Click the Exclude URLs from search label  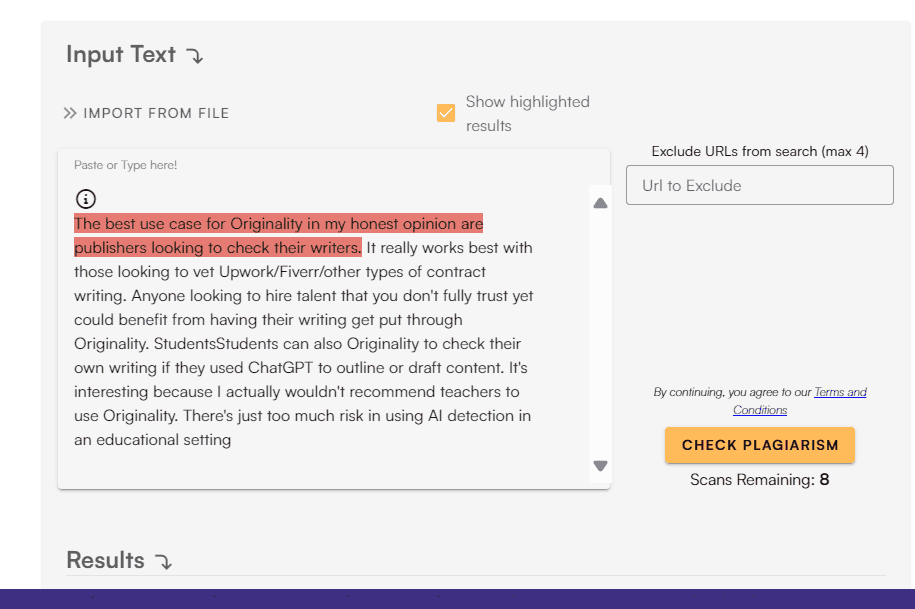click(x=759, y=151)
